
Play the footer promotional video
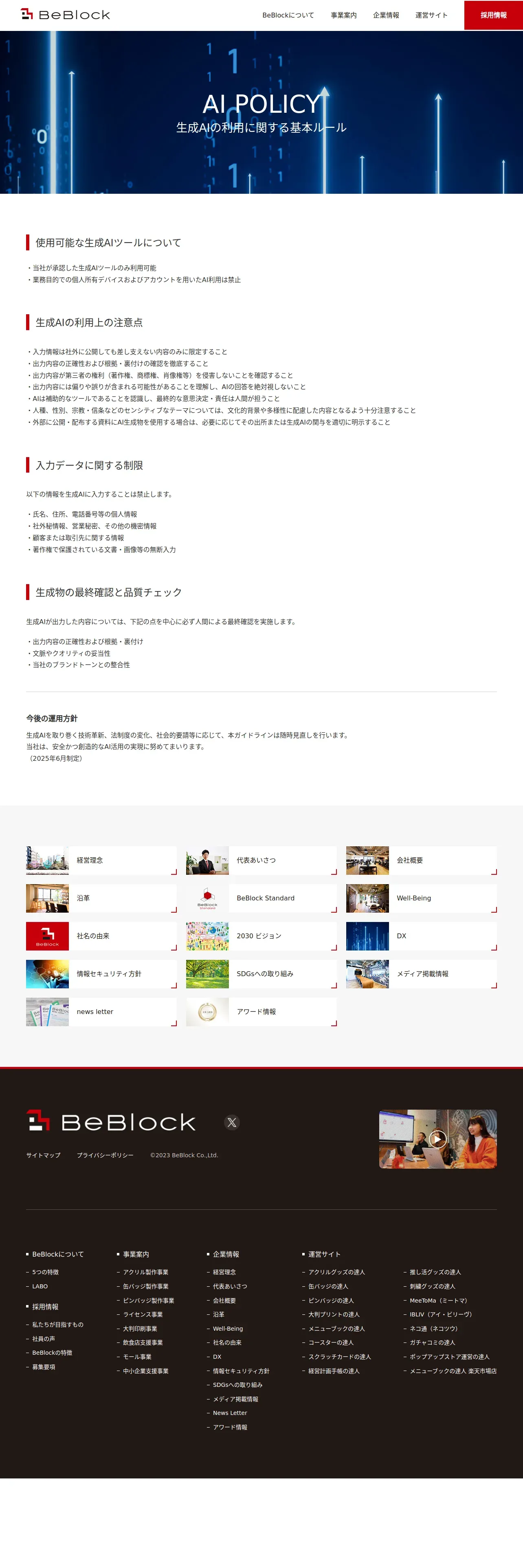[438, 1139]
